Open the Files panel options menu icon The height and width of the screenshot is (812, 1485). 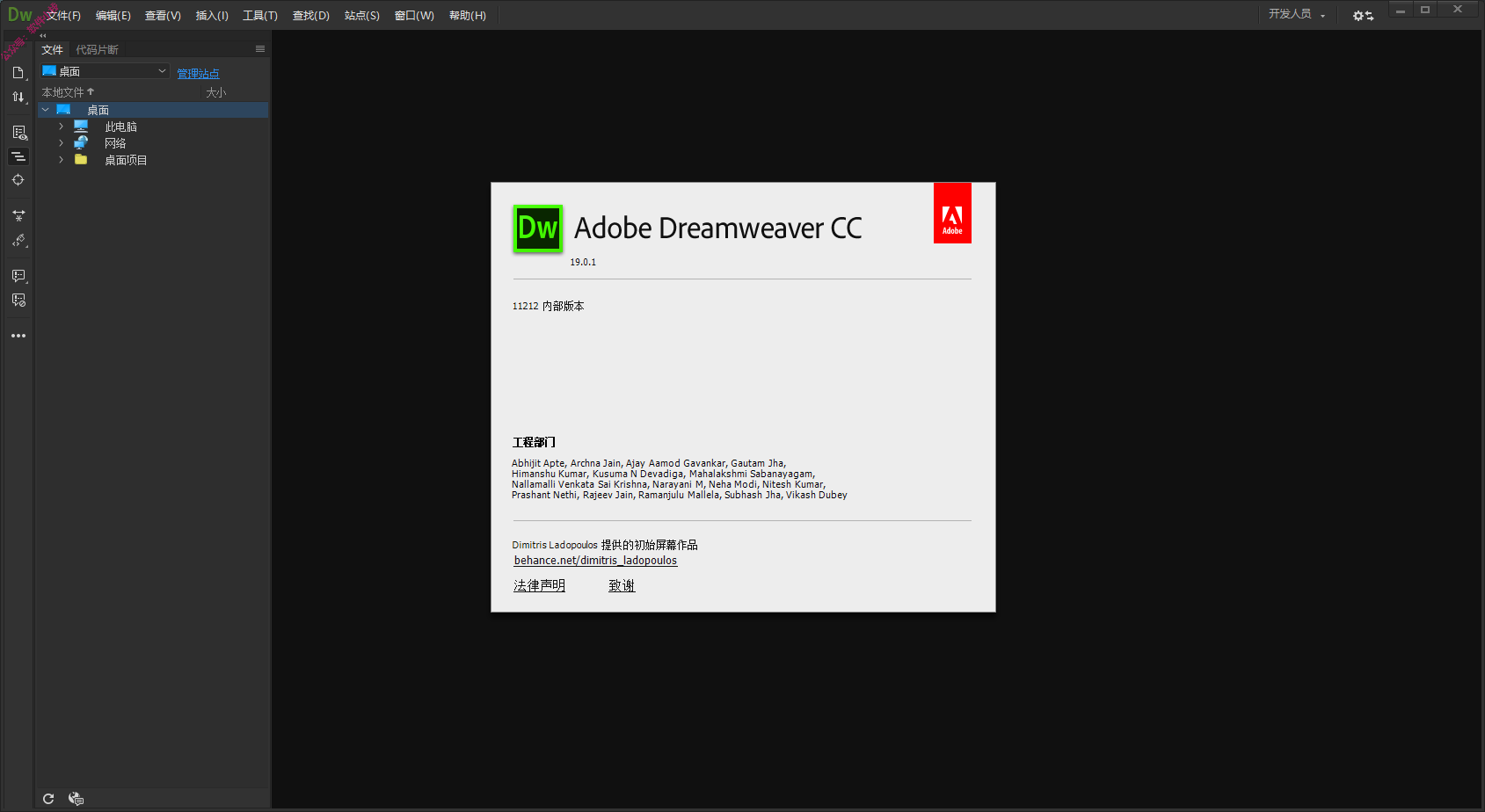click(x=260, y=49)
